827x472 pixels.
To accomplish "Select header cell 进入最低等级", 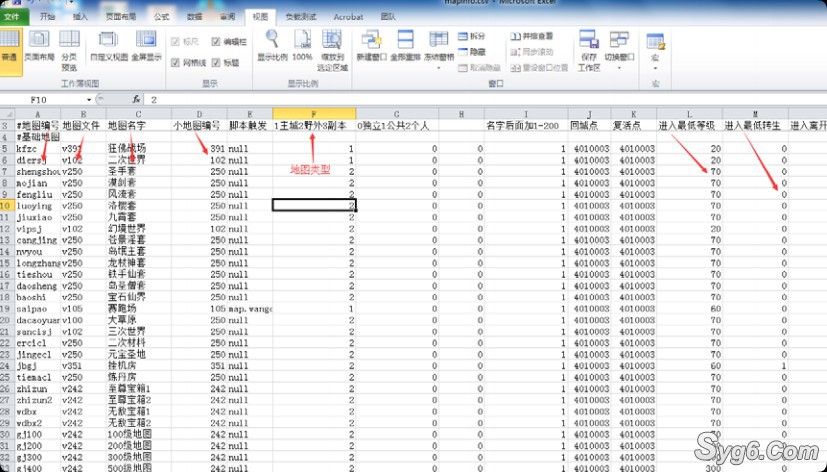I will point(689,126).
